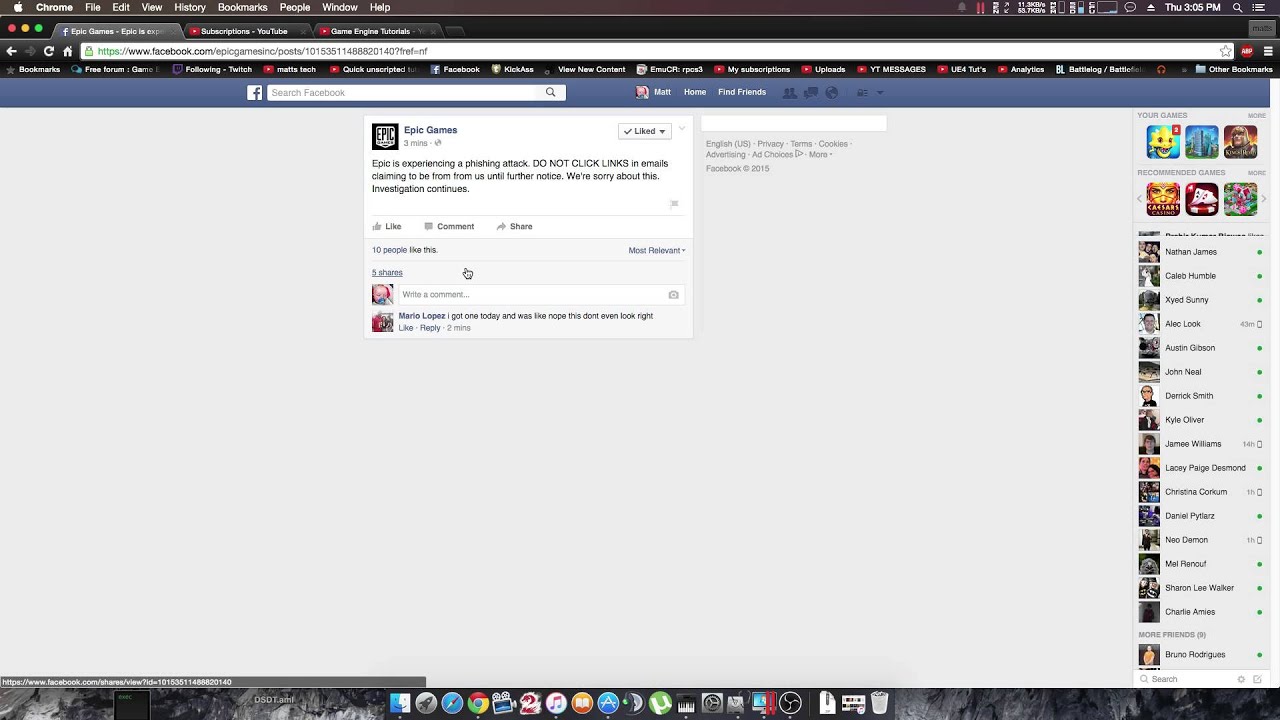Open the Liked dropdown button
The width and height of the screenshot is (1280, 720).
pyautogui.click(x=644, y=131)
